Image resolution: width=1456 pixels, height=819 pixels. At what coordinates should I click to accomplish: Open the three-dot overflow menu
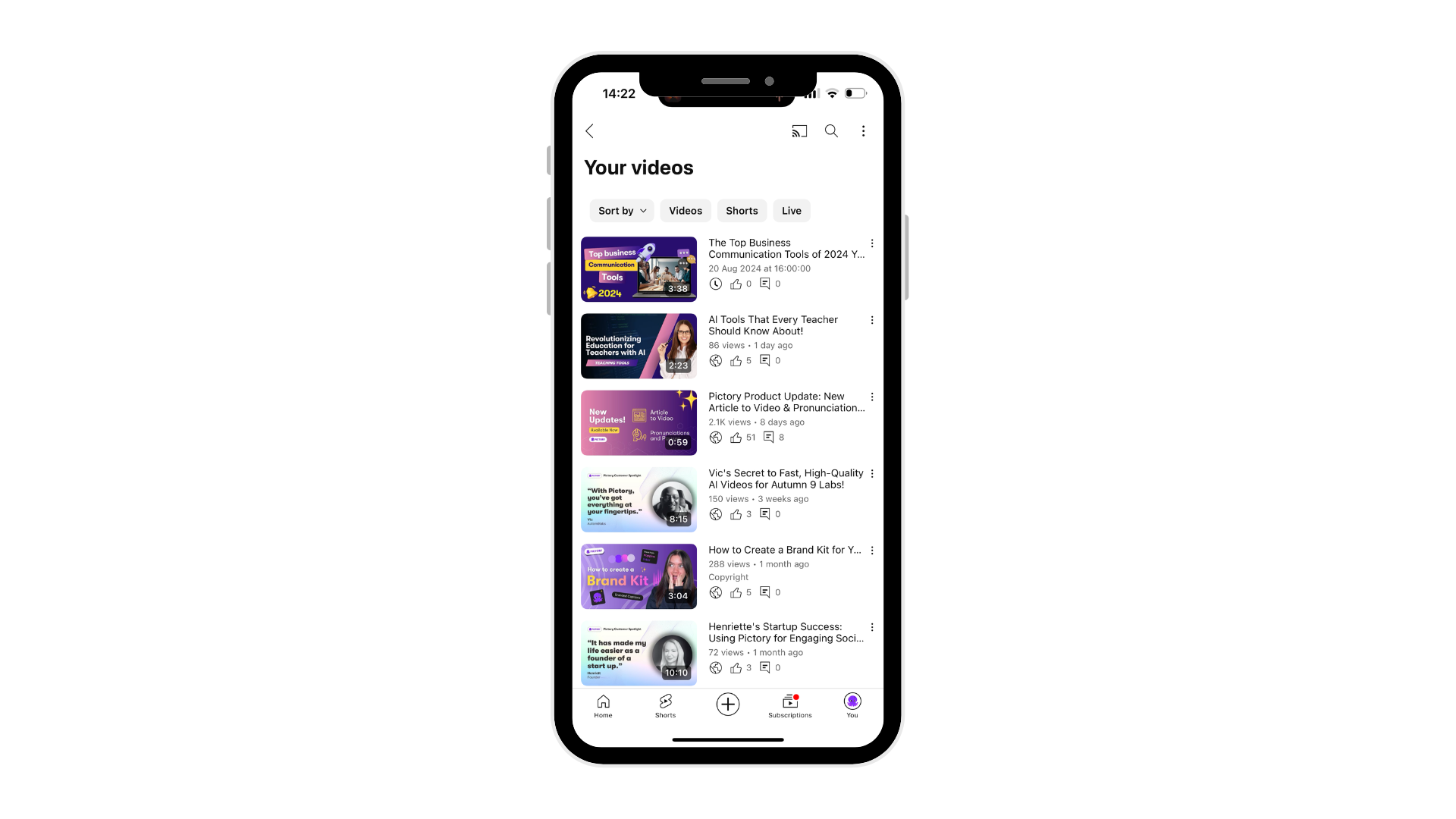pyautogui.click(x=863, y=131)
